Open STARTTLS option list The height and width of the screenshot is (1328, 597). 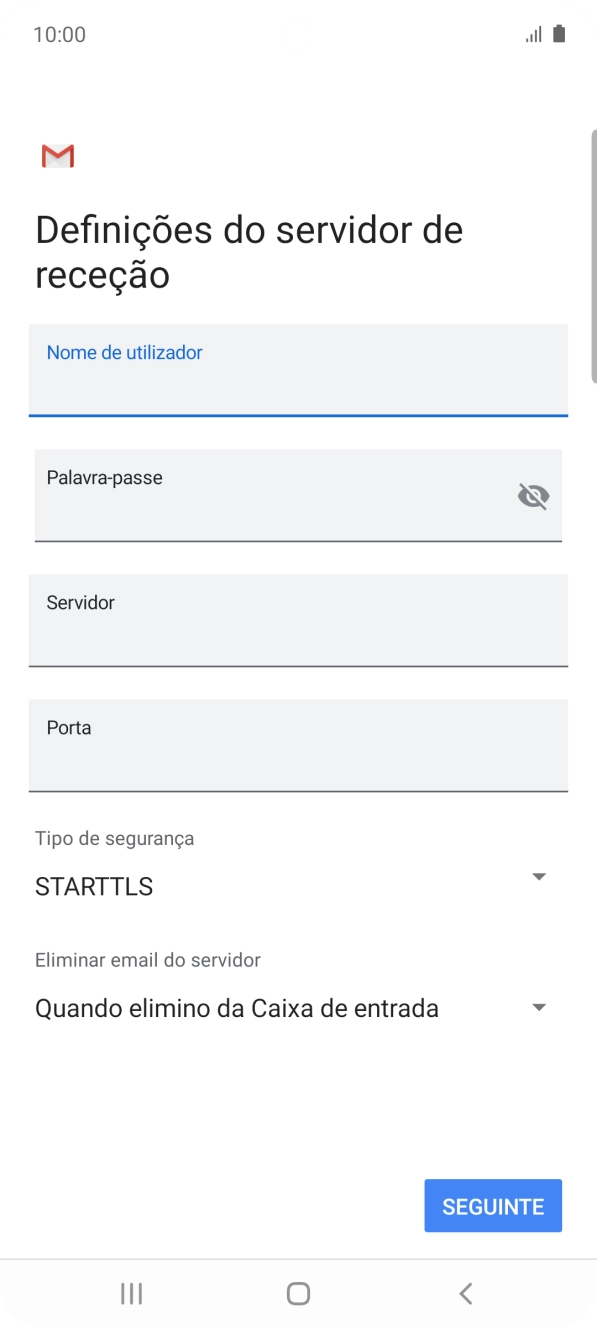538,875
